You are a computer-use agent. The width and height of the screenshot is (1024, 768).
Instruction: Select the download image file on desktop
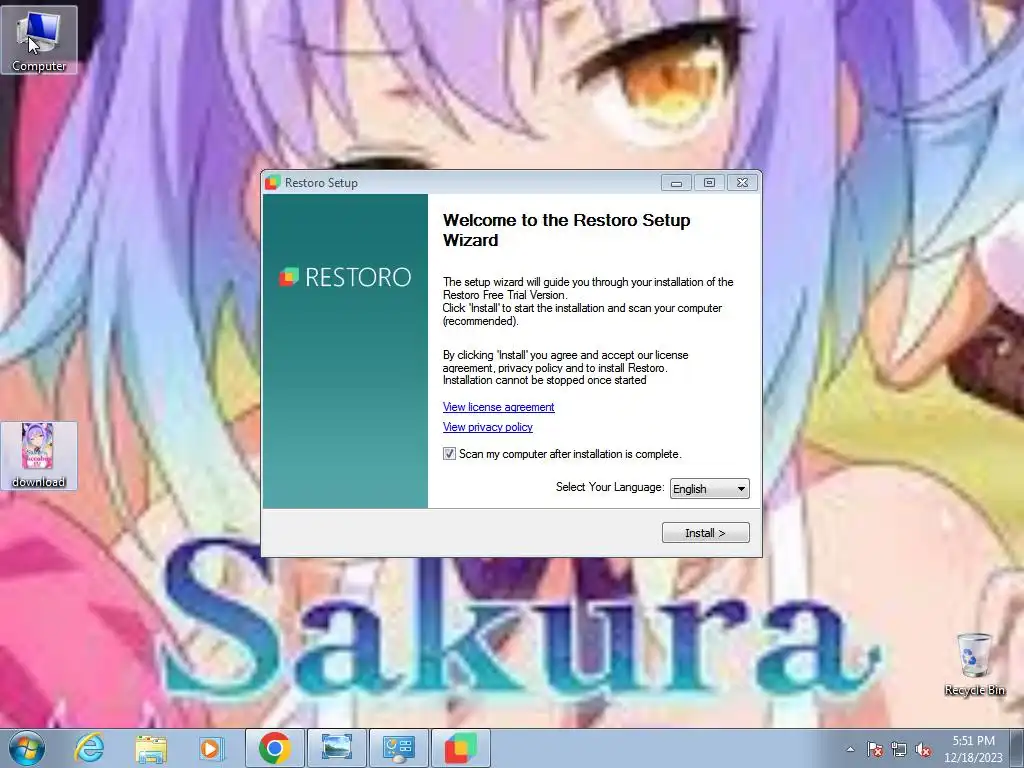click(39, 455)
